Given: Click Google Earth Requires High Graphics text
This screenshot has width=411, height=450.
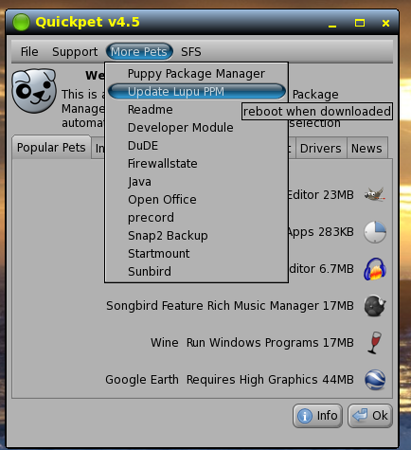Looking at the screenshot, I should click(211, 380).
